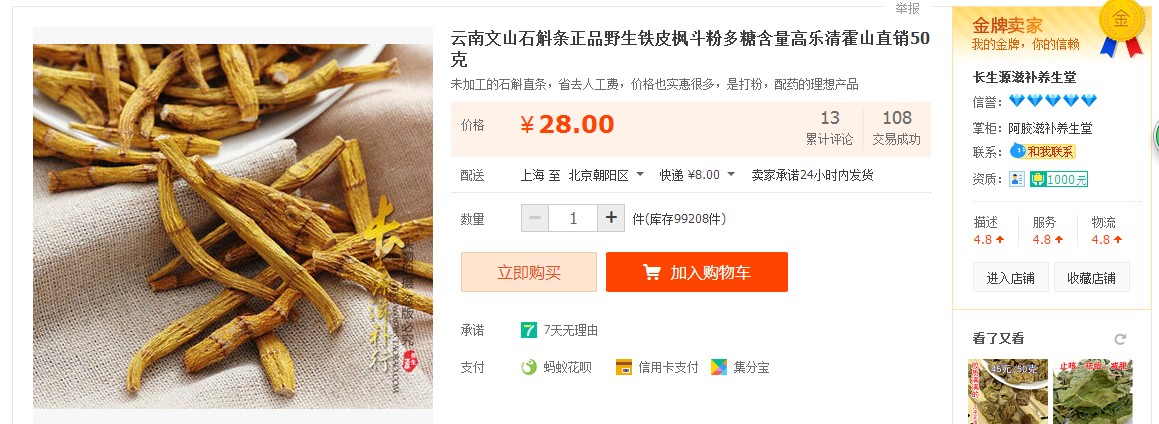Click the 立即购买 button
Viewport: 1159px width, 424px height.
click(x=528, y=272)
